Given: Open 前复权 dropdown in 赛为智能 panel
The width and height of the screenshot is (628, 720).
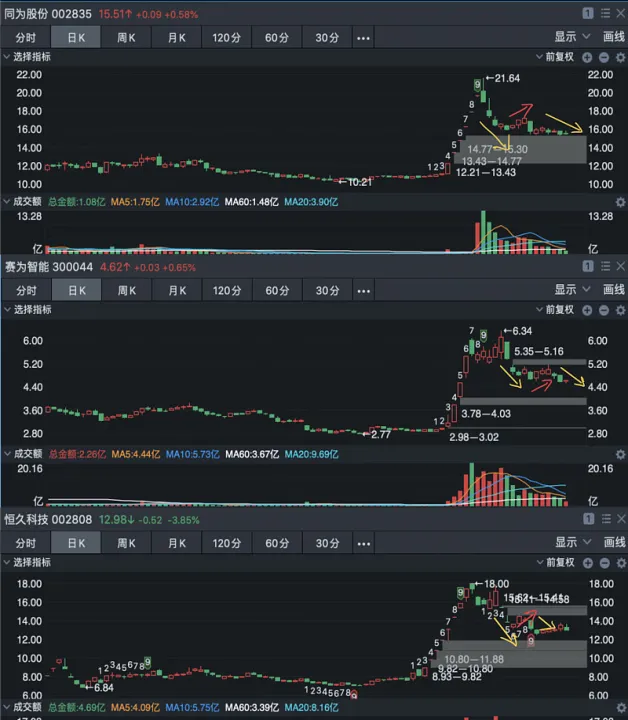Looking at the screenshot, I should pos(555,310).
